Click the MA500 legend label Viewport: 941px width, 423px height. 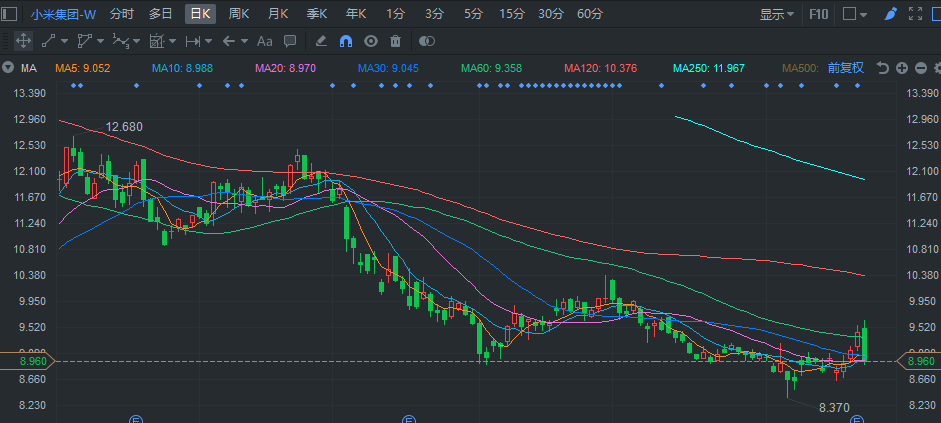click(801, 68)
